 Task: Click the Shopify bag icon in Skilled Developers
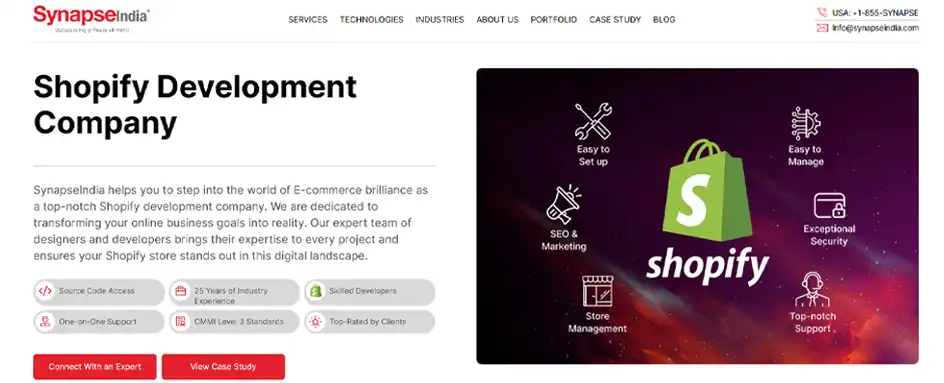click(x=315, y=291)
